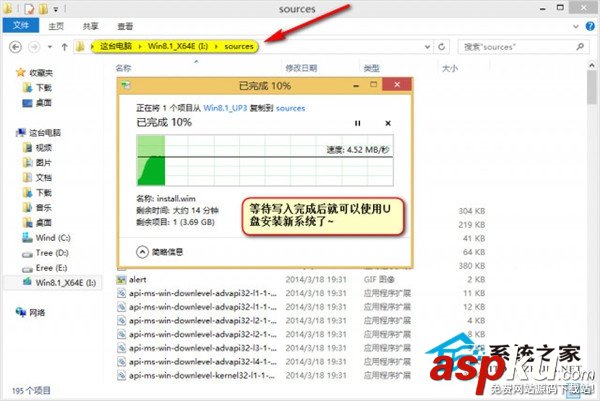
Task: Click the Win8.1_UP3 source link
Action: coord(225,108)
